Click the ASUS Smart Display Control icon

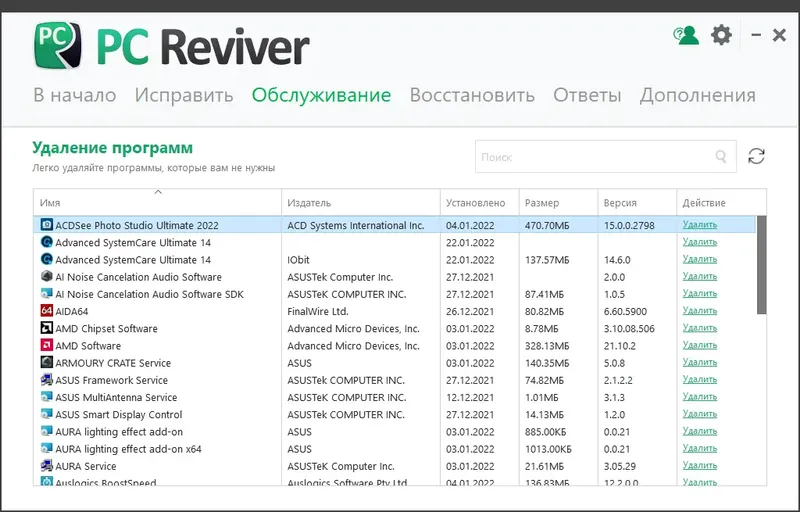point(46,414)
